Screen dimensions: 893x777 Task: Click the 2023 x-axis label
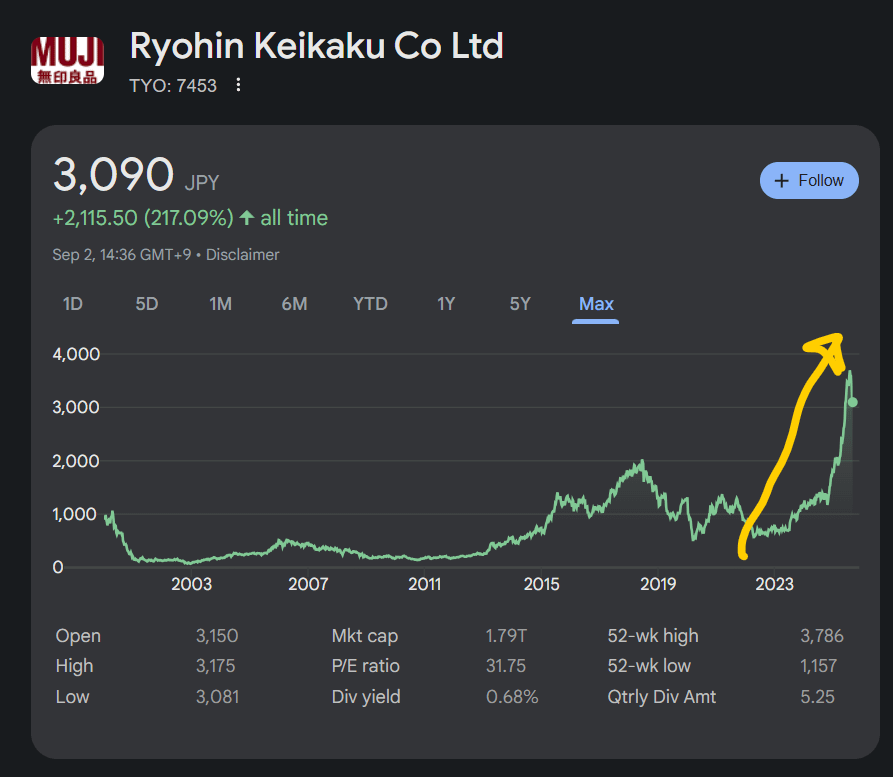pos(774,584)
